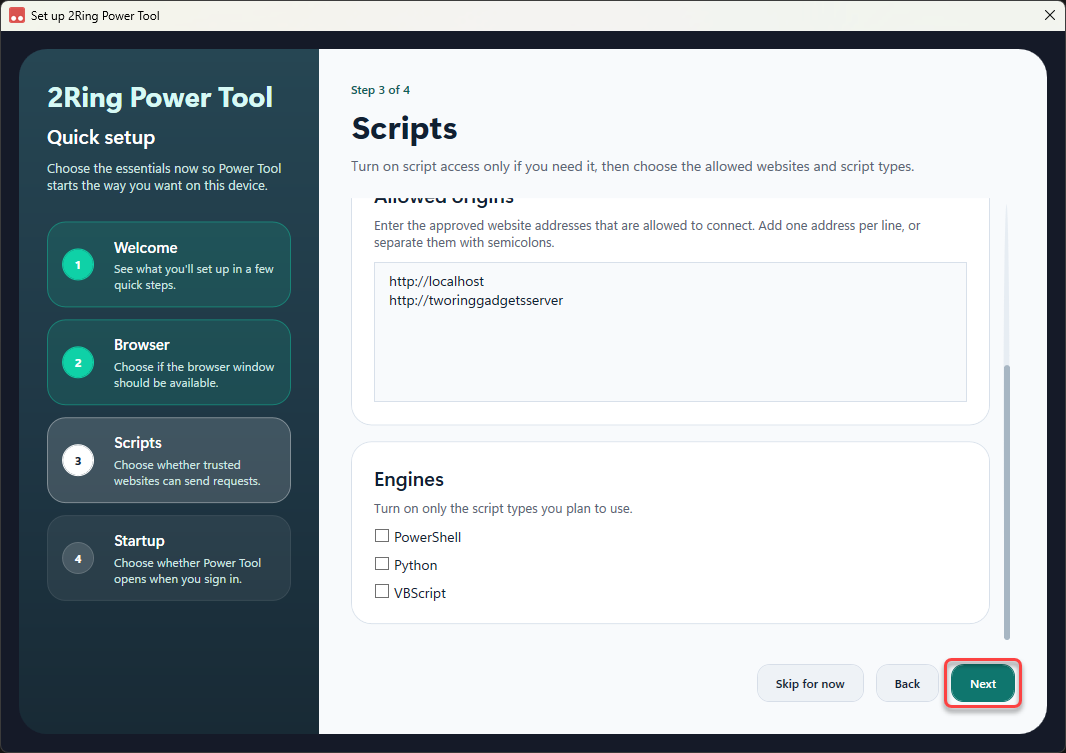Image resolution: width=1066 pixels, height=753 pixels.
Task: Click the PowerShell label text
Action: point(428,537)
